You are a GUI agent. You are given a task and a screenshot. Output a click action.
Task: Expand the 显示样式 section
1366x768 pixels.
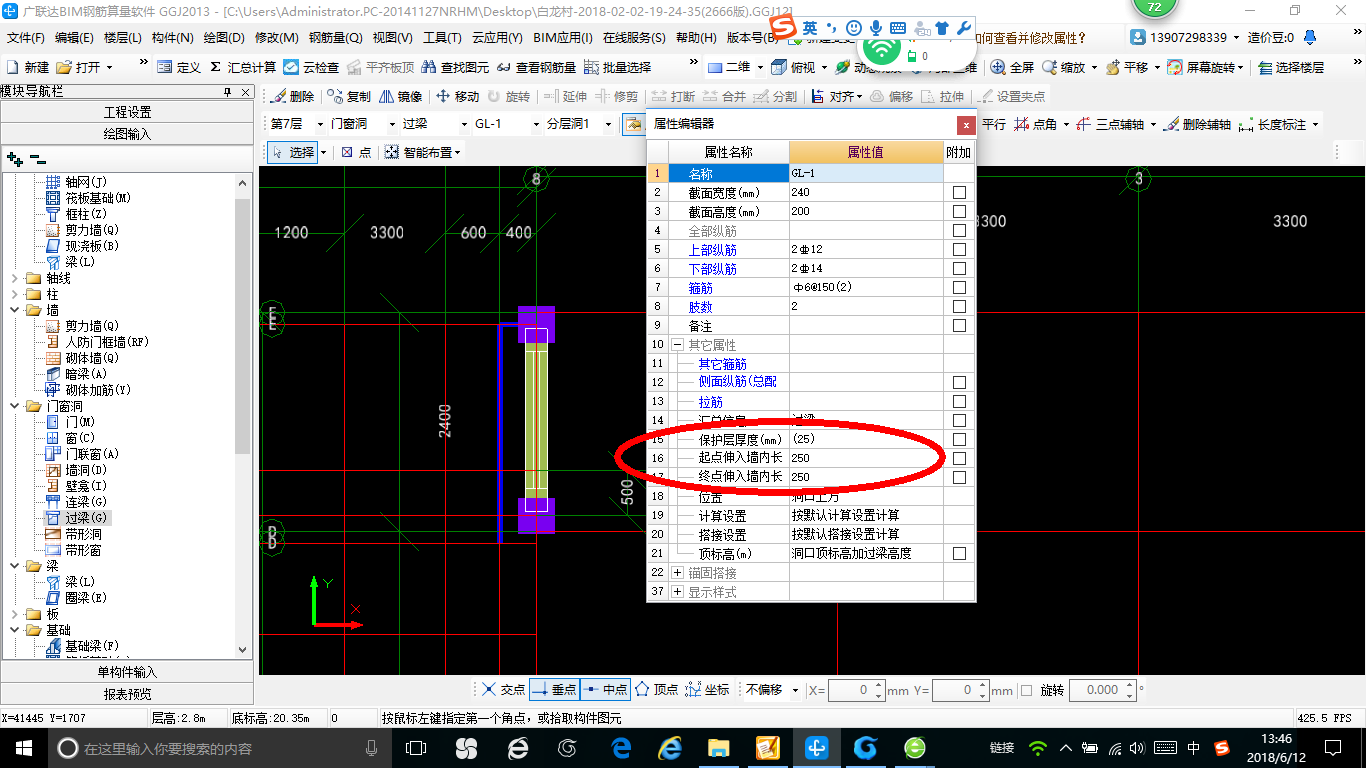tap(677, 591)
